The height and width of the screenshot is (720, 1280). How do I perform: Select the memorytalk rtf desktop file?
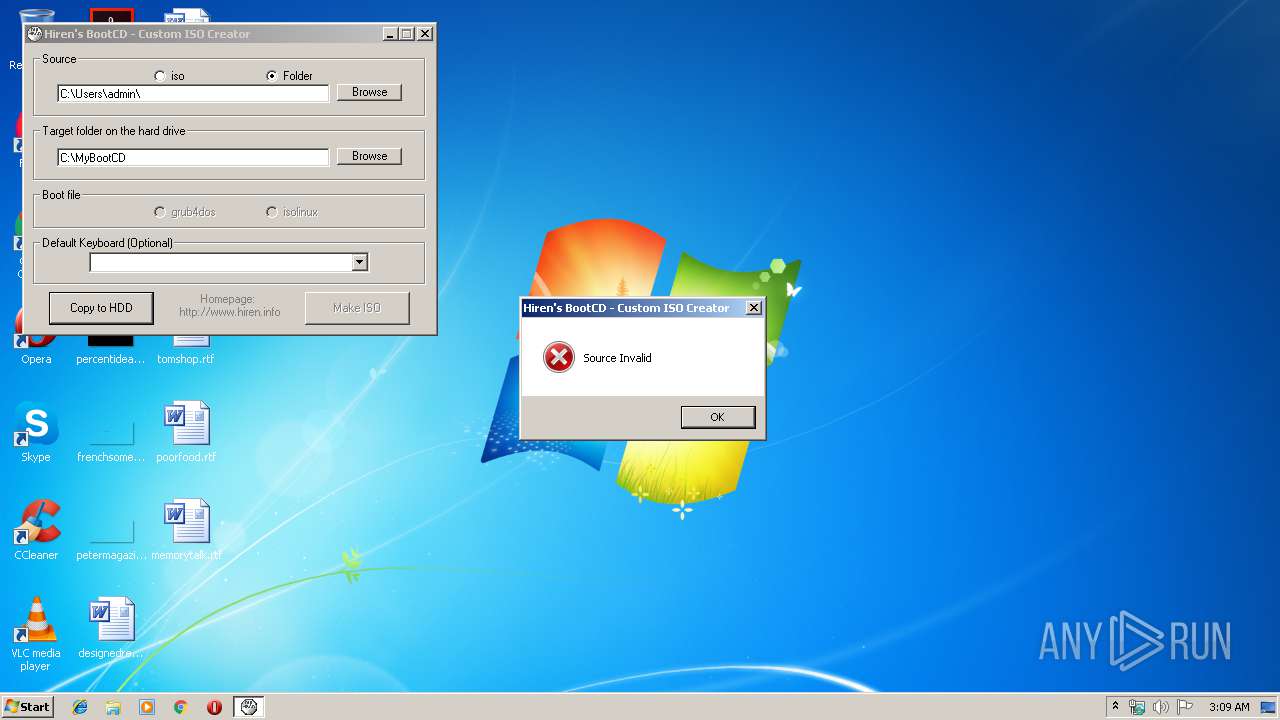tap(186, 530)
